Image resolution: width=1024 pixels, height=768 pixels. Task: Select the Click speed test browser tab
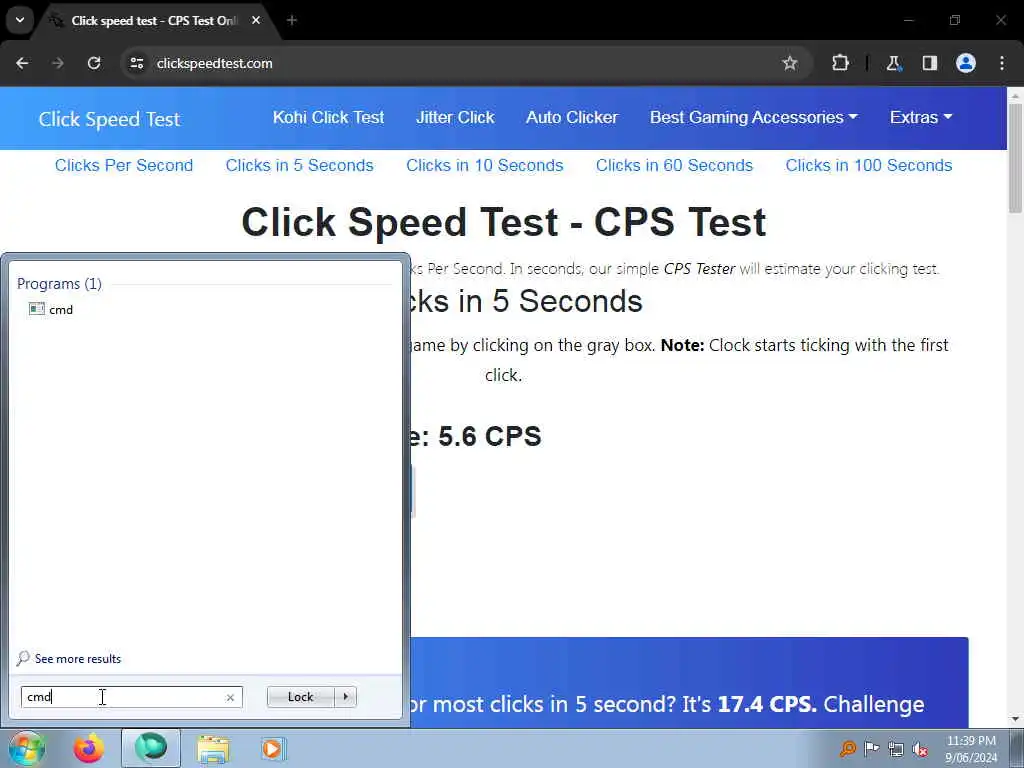[153, 21]
